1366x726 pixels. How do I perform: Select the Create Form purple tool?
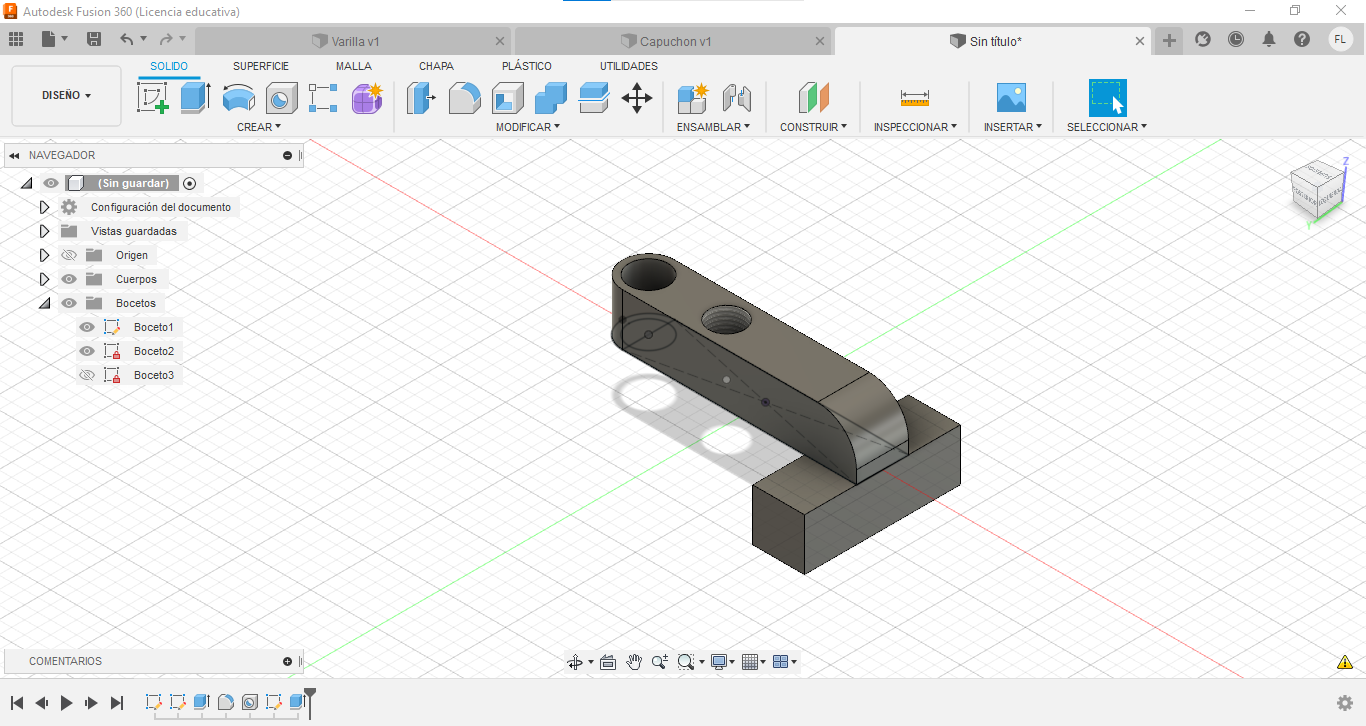(x=367, y=98)
